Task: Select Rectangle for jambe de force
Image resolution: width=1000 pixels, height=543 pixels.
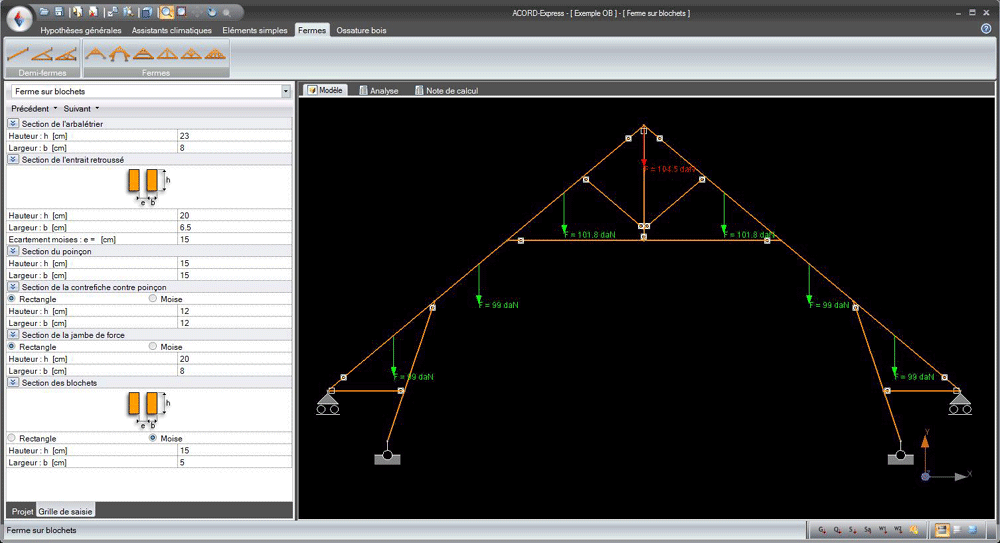Action: pyautogui.click(x=11, y=346)
